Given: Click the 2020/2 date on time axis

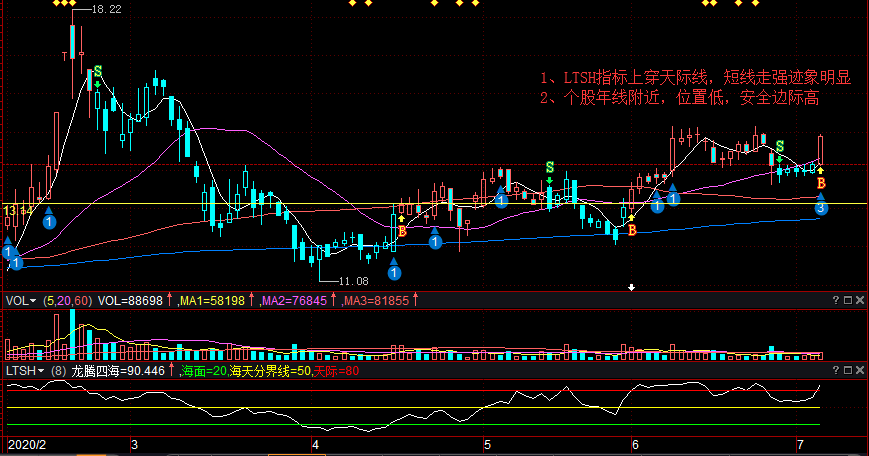Looking at the screenshot, I should (x=25, y=443).
